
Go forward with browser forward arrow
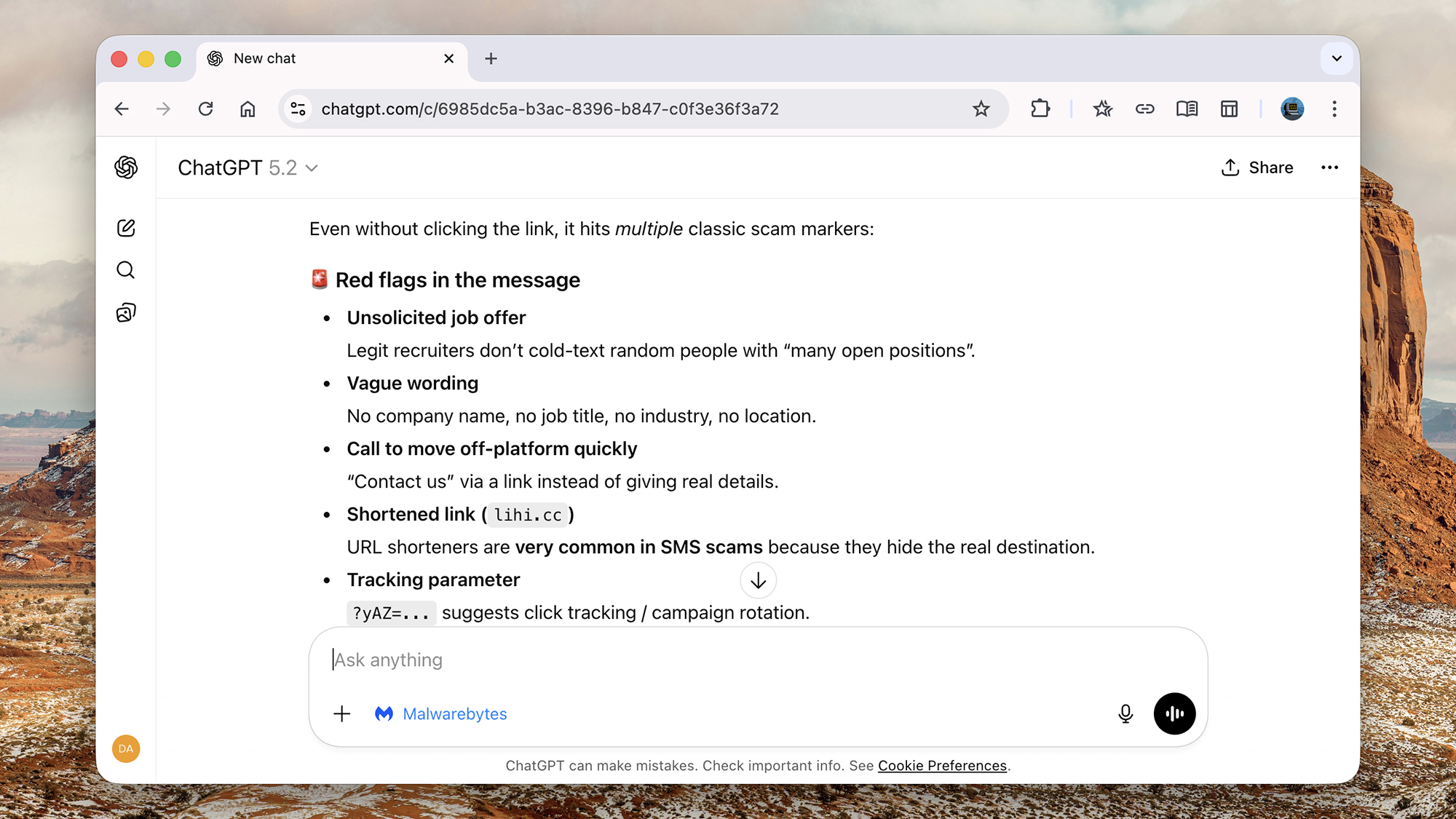(163, 108)
